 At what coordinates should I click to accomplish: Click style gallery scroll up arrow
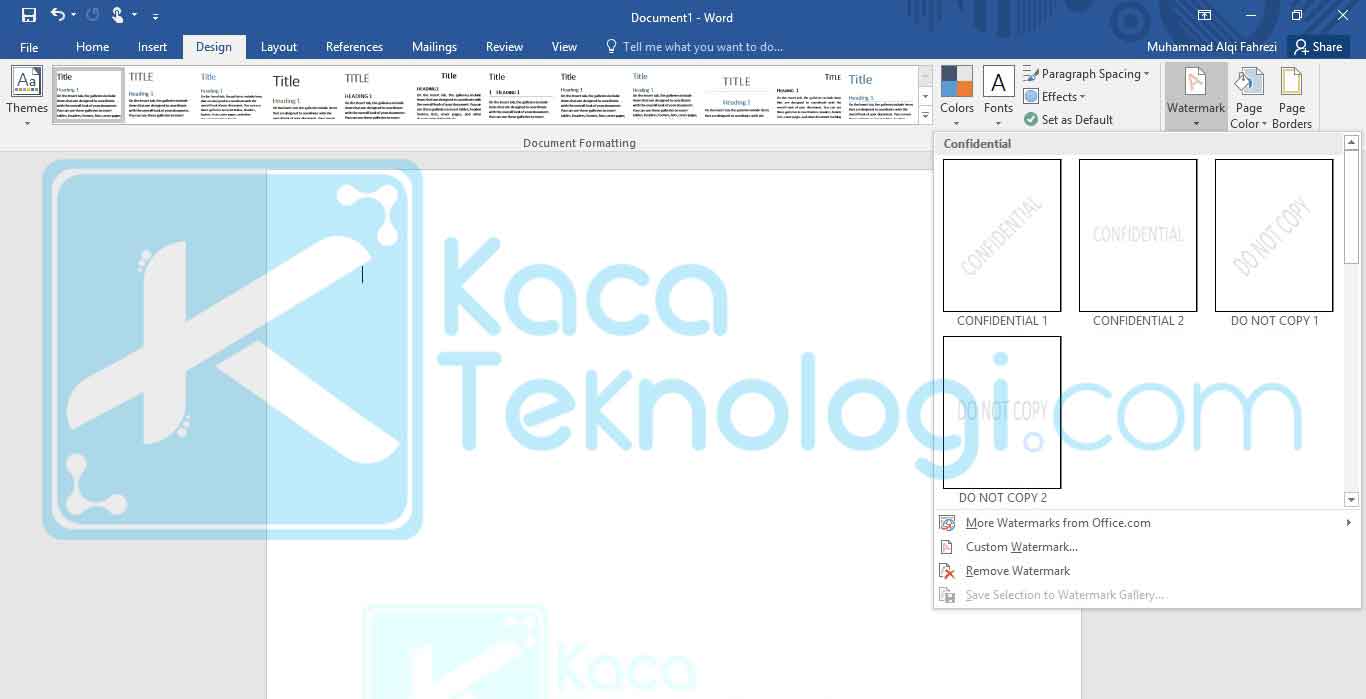(x=925, y=75)
